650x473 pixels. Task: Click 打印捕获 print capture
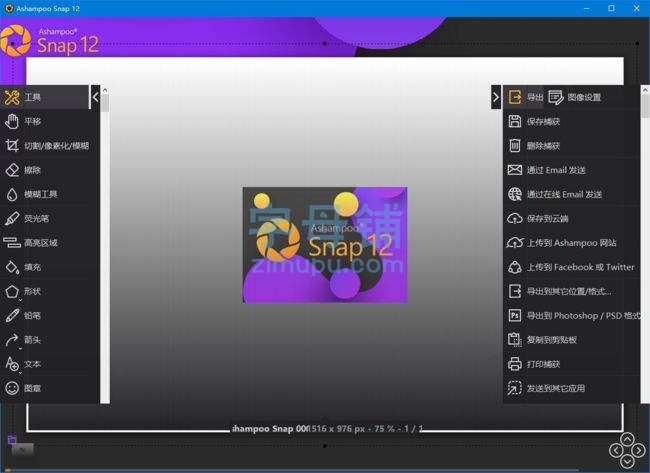pos(572,364)
